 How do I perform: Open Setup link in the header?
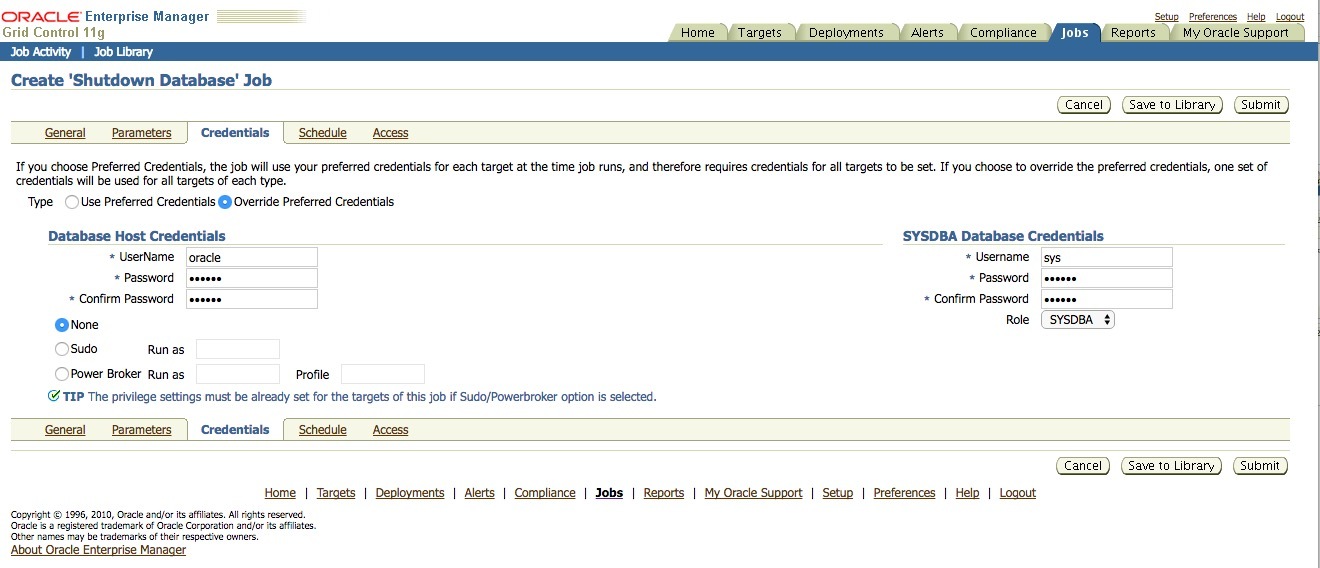click(1167, 17)
